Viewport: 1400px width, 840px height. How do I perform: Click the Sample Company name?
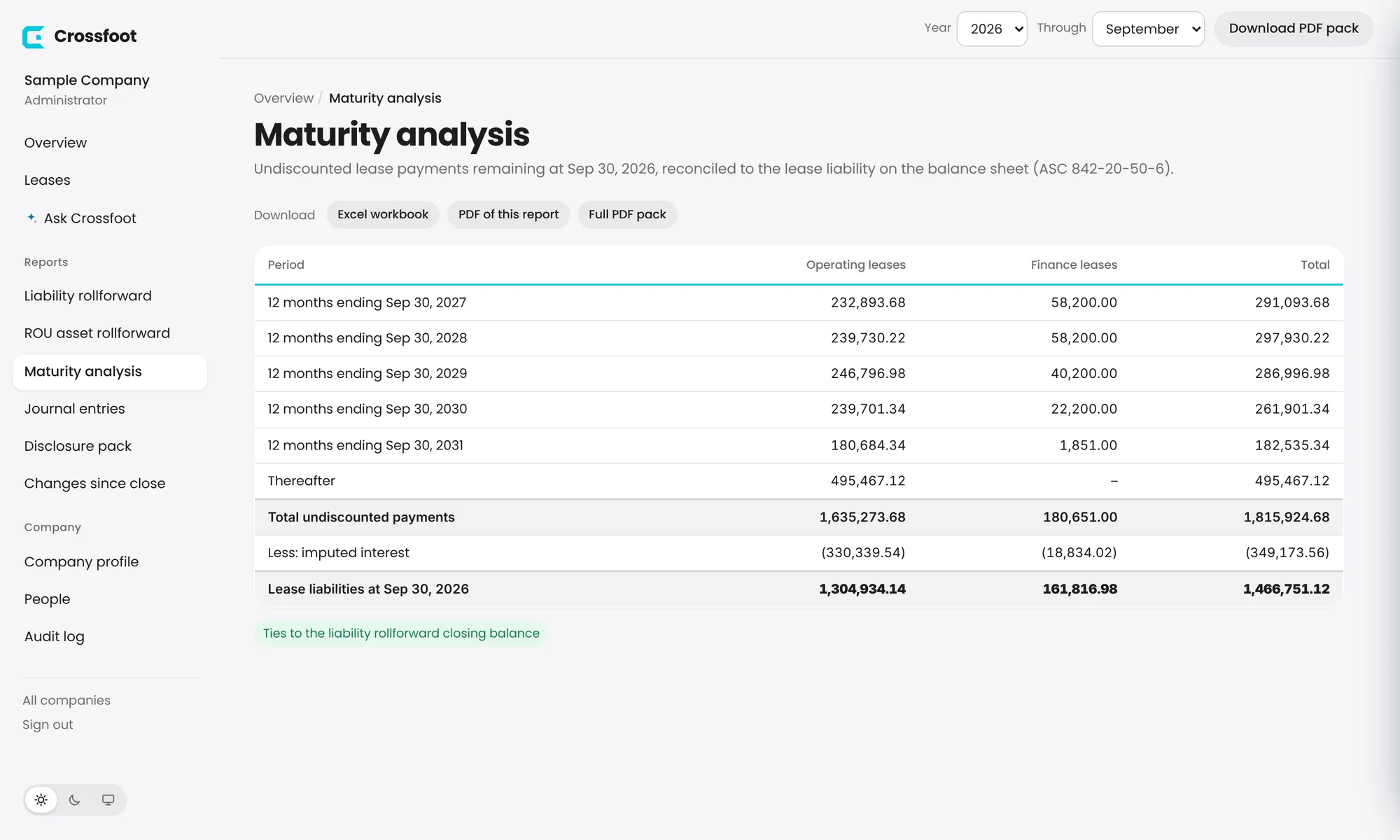coord(87,80)
